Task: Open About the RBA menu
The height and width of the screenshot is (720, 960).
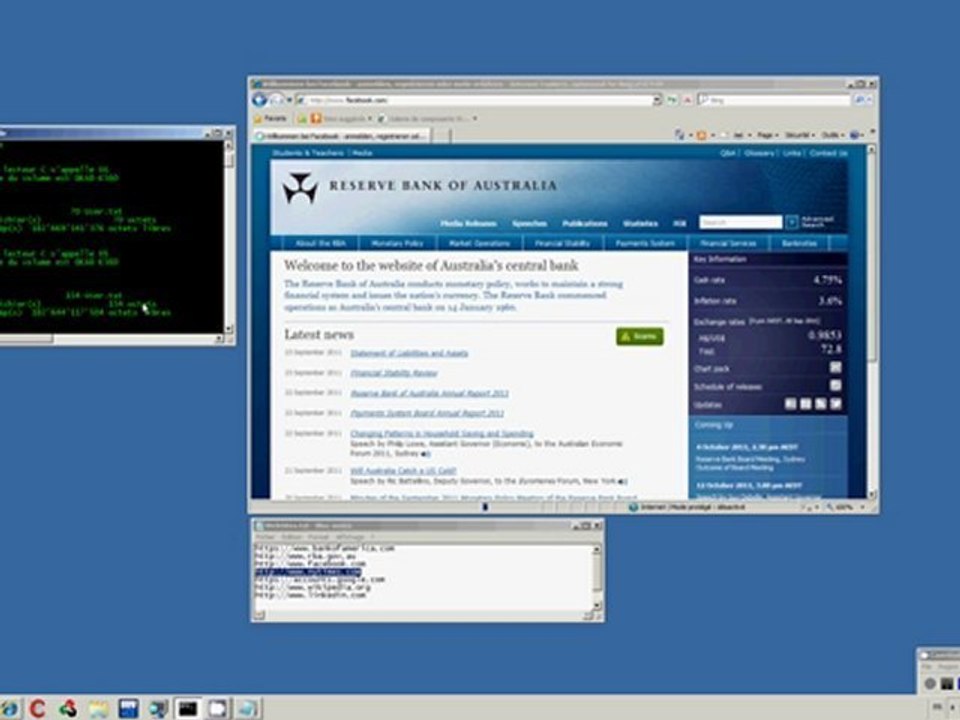Action: 320,243
